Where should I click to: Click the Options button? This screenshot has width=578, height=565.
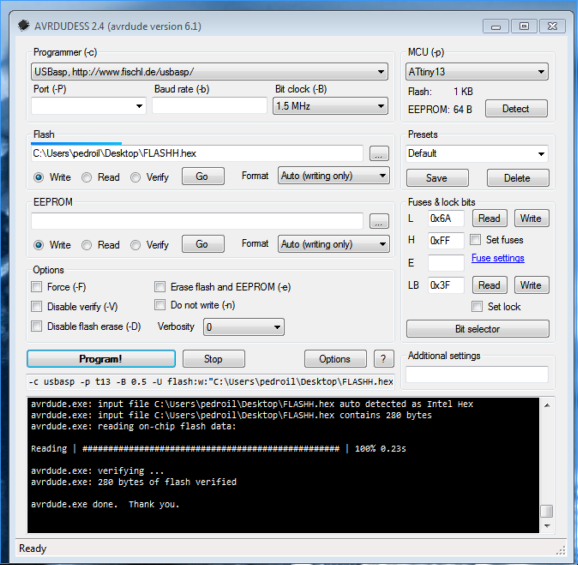(335, 359)
